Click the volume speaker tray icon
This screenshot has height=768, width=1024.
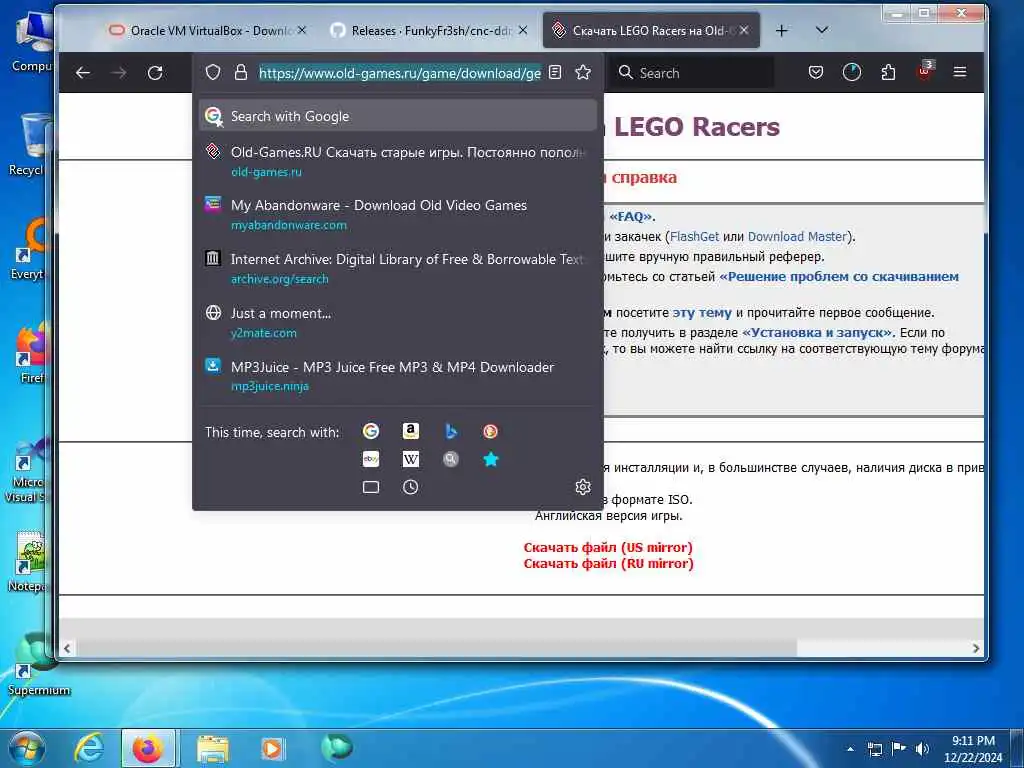coord(922,748)
